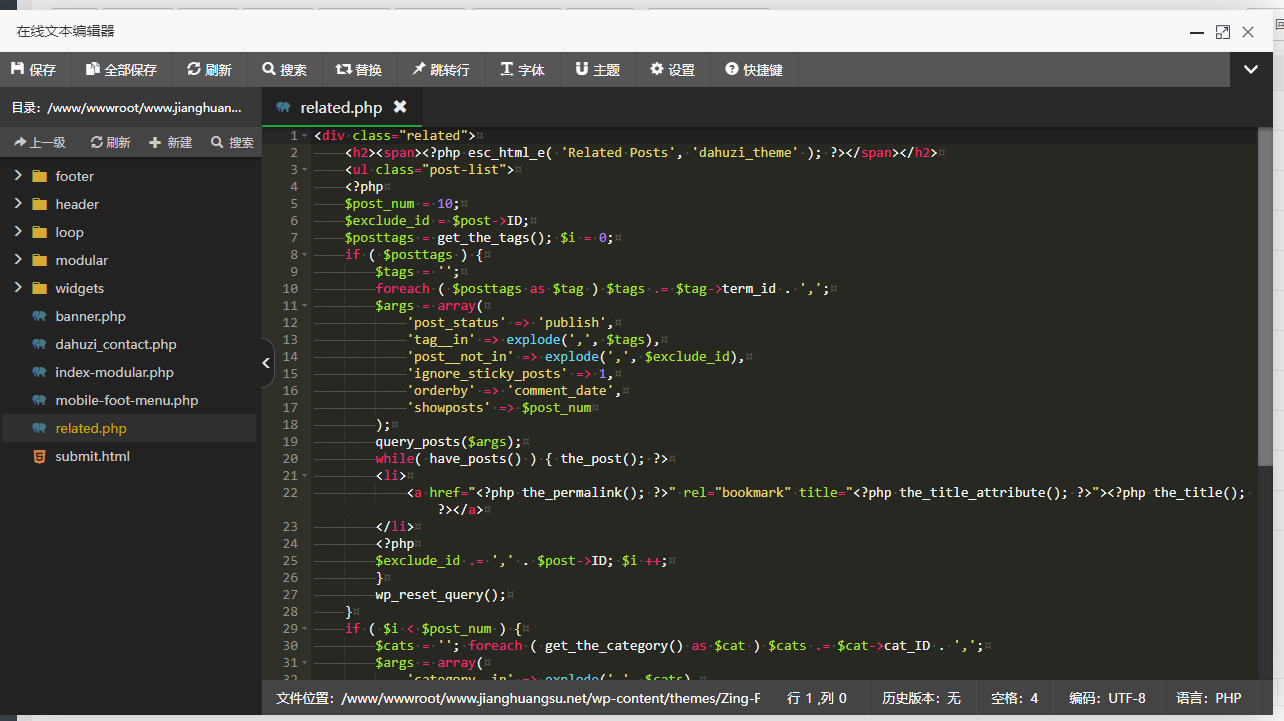The image size is (1284, 721).
Task: Change language via 语言: PHP
Action: point(1208,698)
